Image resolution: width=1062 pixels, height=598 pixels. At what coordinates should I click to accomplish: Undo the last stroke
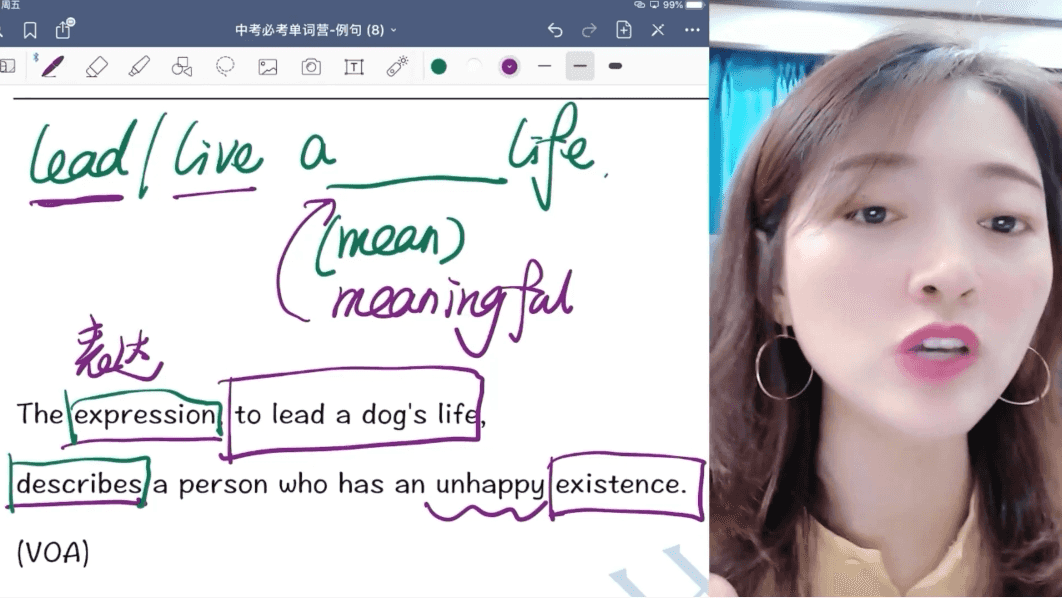pyautogui.click(x=555, y=30)
